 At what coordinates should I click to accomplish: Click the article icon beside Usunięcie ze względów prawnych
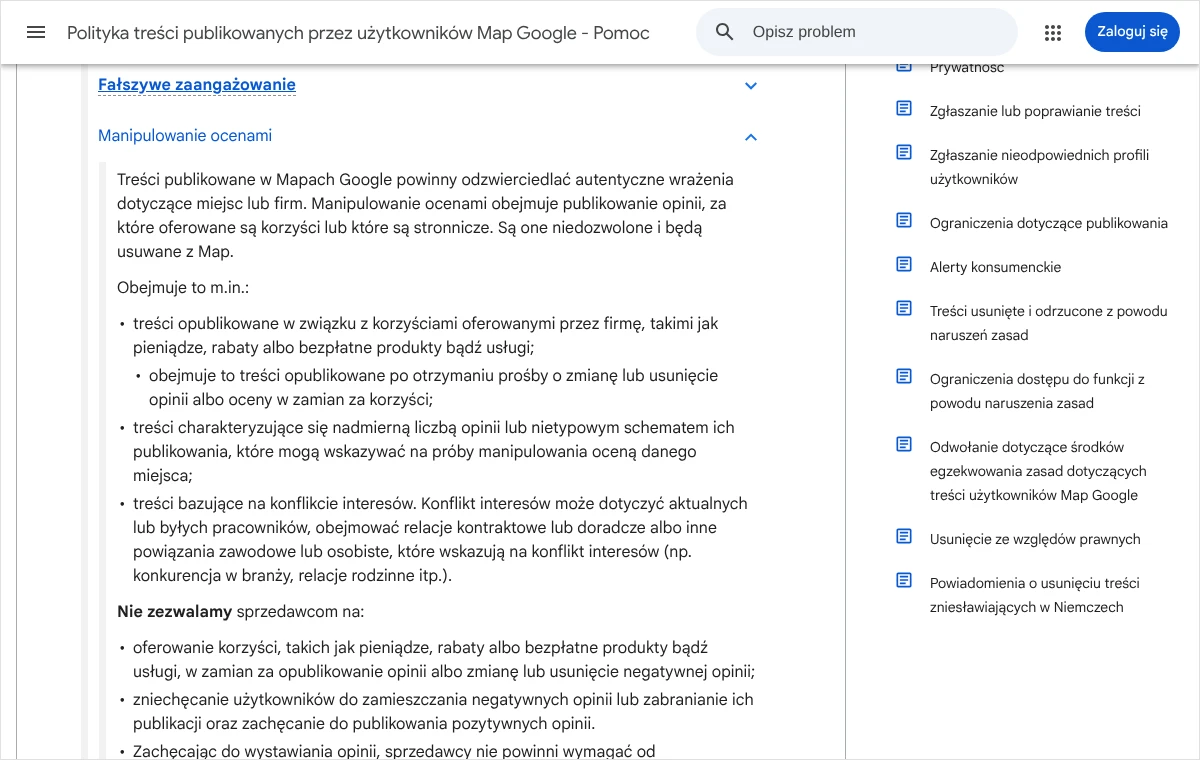pyautogui.click(x=904, y=536)
